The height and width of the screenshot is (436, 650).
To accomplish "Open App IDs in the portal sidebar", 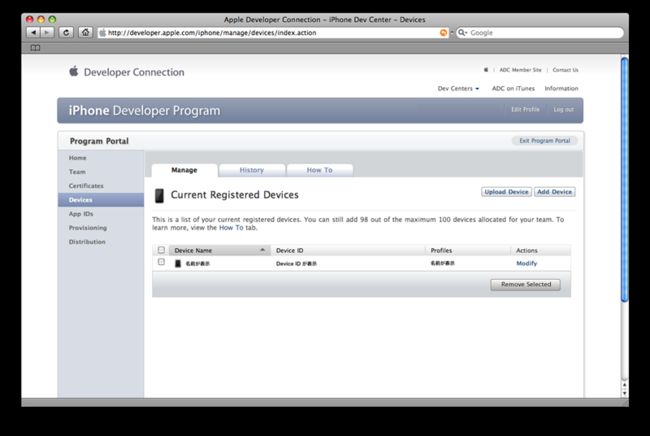I will (81, 214).
